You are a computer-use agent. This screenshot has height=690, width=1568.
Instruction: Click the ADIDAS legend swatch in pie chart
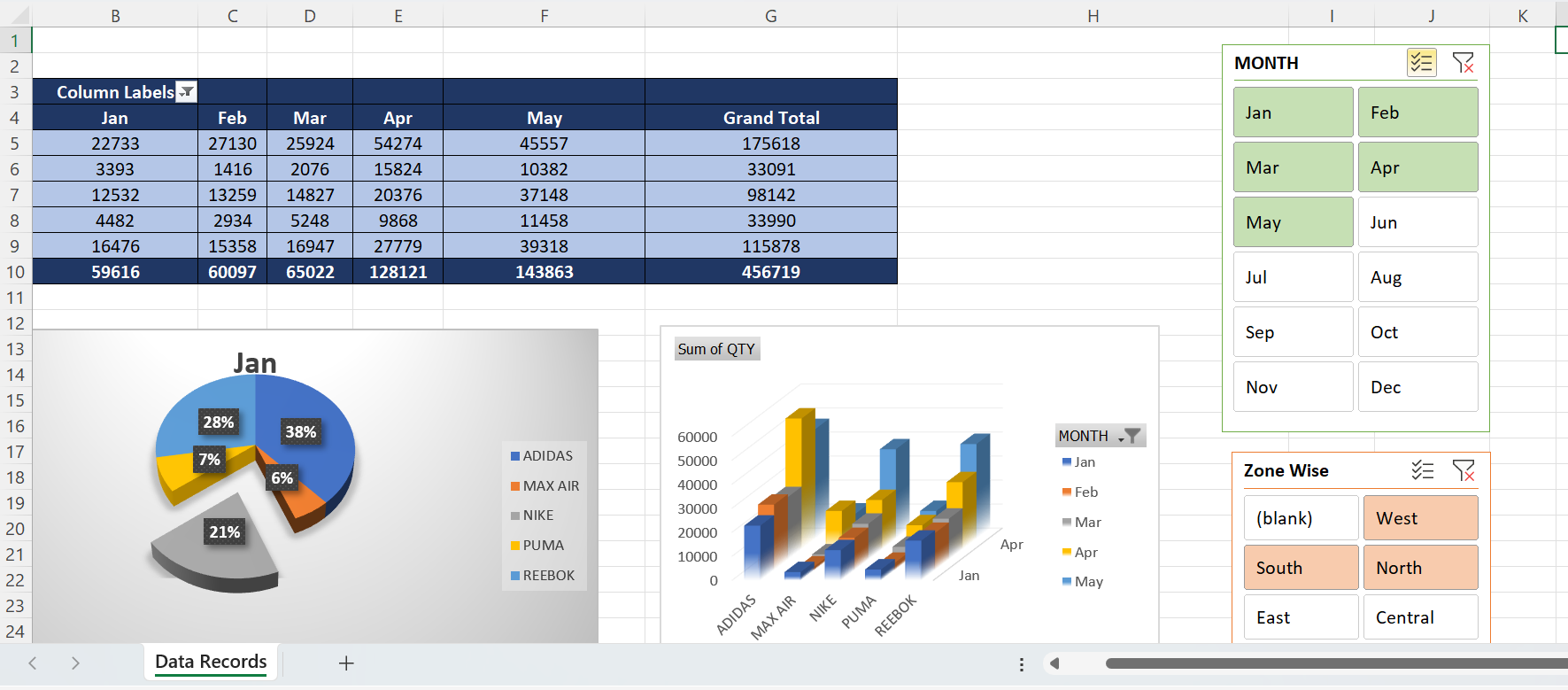[x=515, y=456]
